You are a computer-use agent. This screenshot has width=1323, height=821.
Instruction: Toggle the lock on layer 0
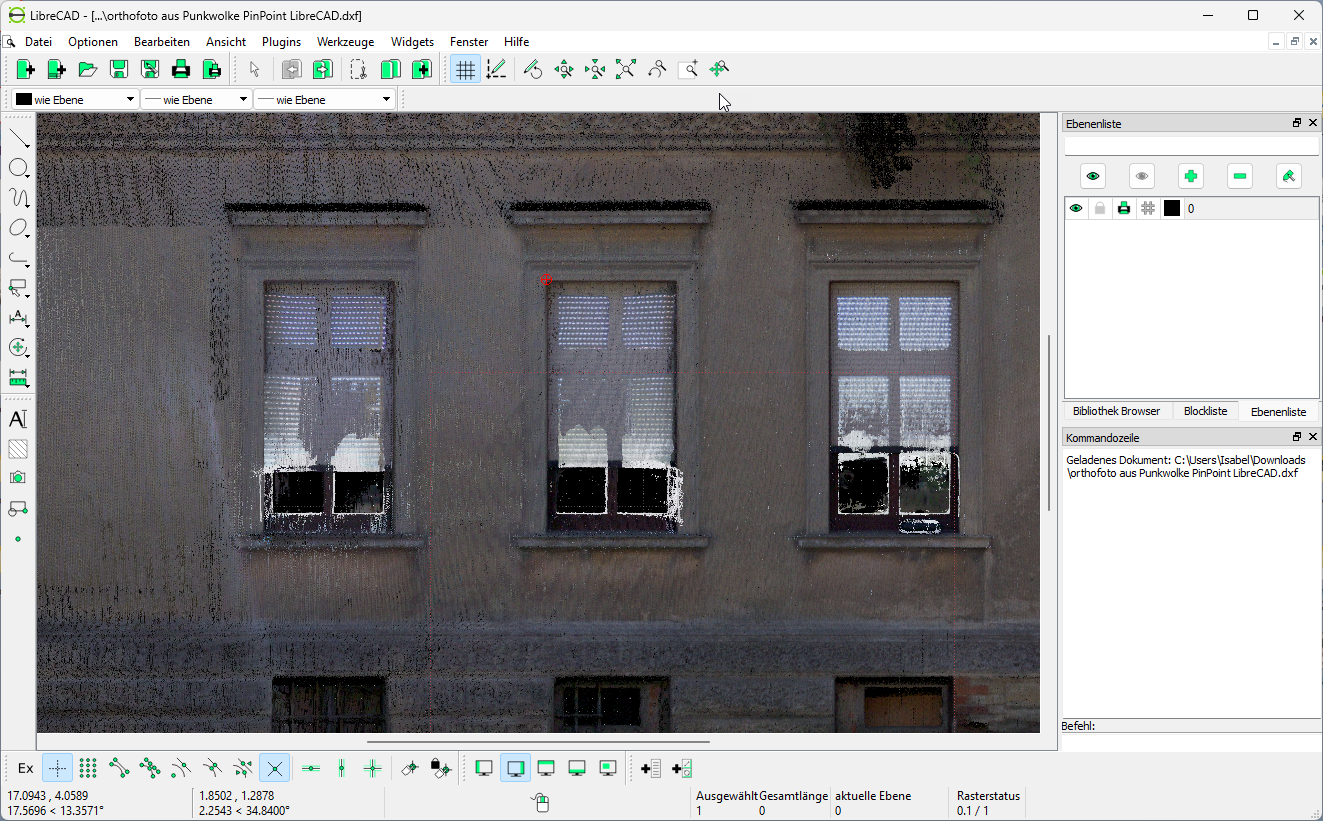coord(1100,209)
